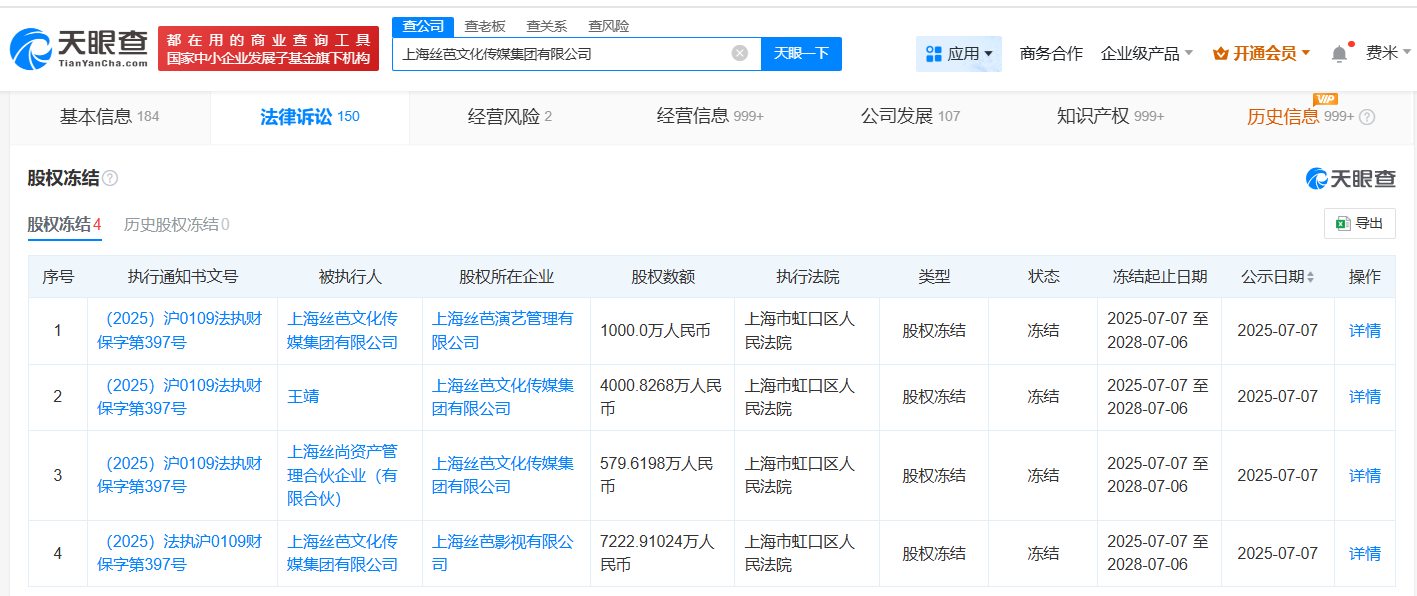
Task: Open 详情 for row 4
Action: [x=1365, y=553]
